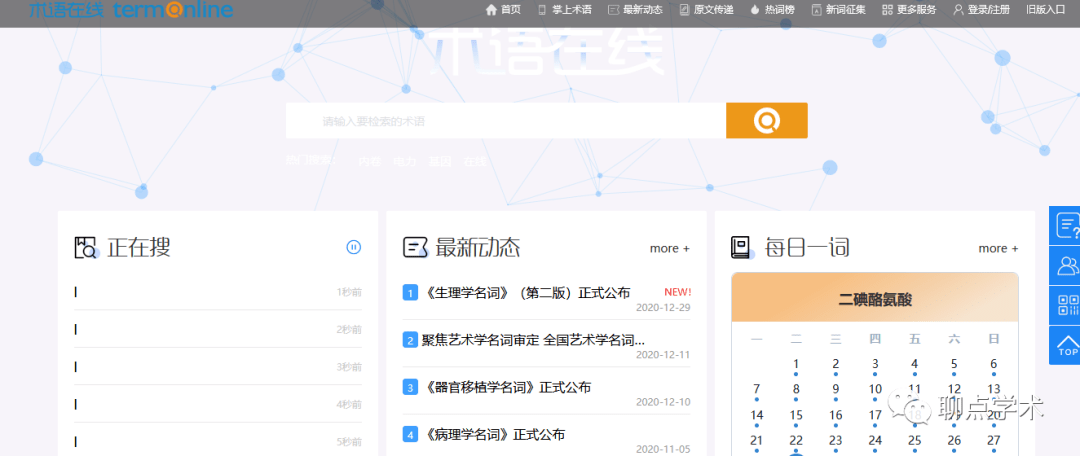Image resolution: width=1080 pixels, height=456 pixels.
Task: Focus the term search input field
Action: tap(506, 121)
